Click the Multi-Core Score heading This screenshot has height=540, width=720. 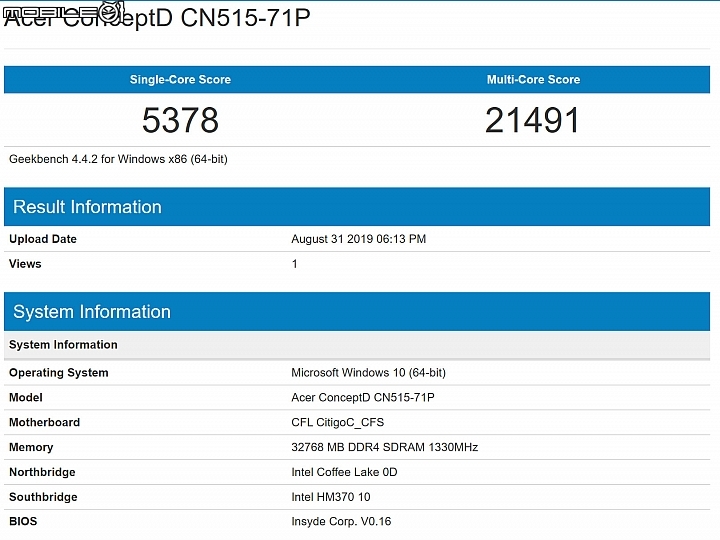[533, 79]
